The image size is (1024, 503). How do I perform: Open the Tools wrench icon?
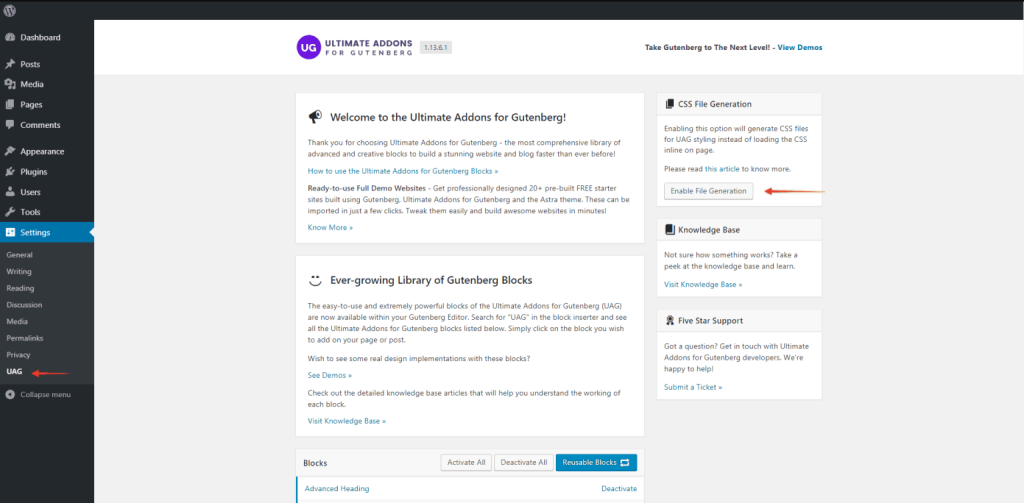click(x=10, y=212)
